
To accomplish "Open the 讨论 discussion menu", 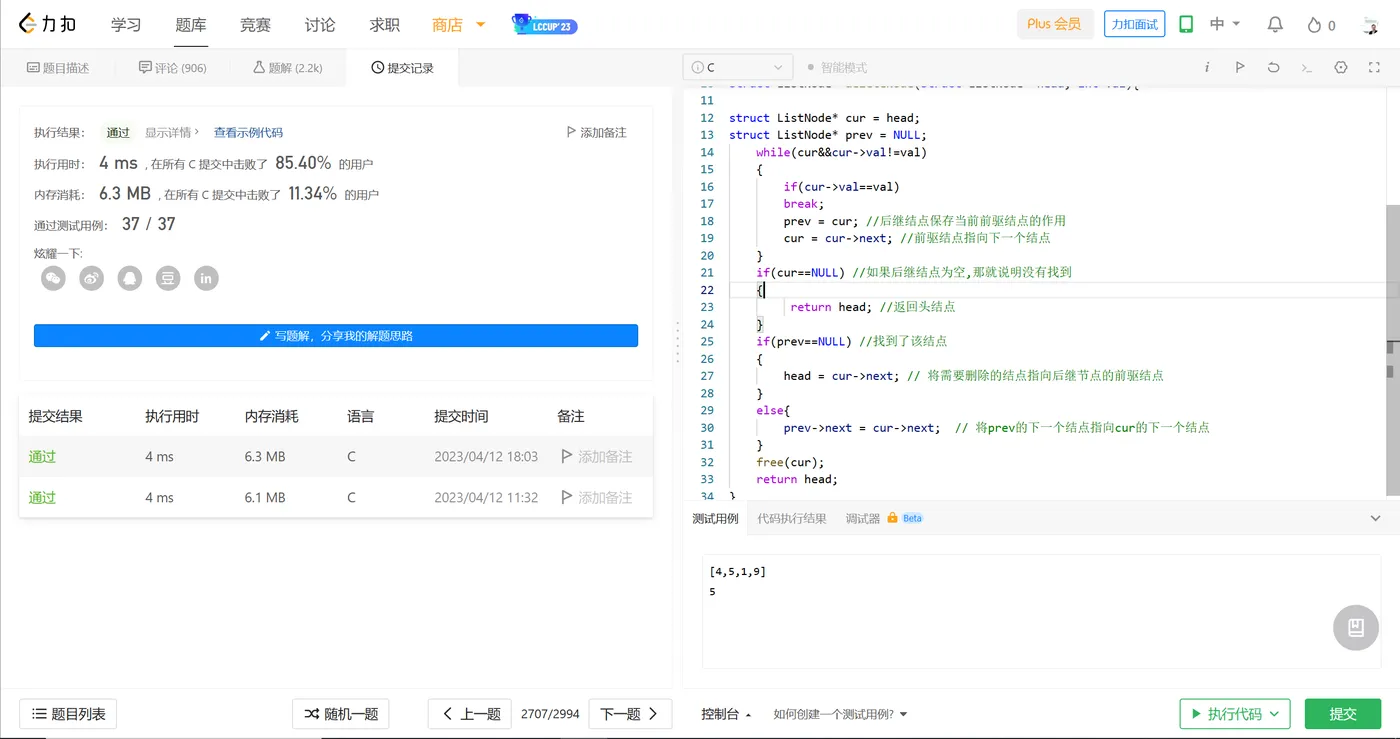I will (x=320, y=25).
